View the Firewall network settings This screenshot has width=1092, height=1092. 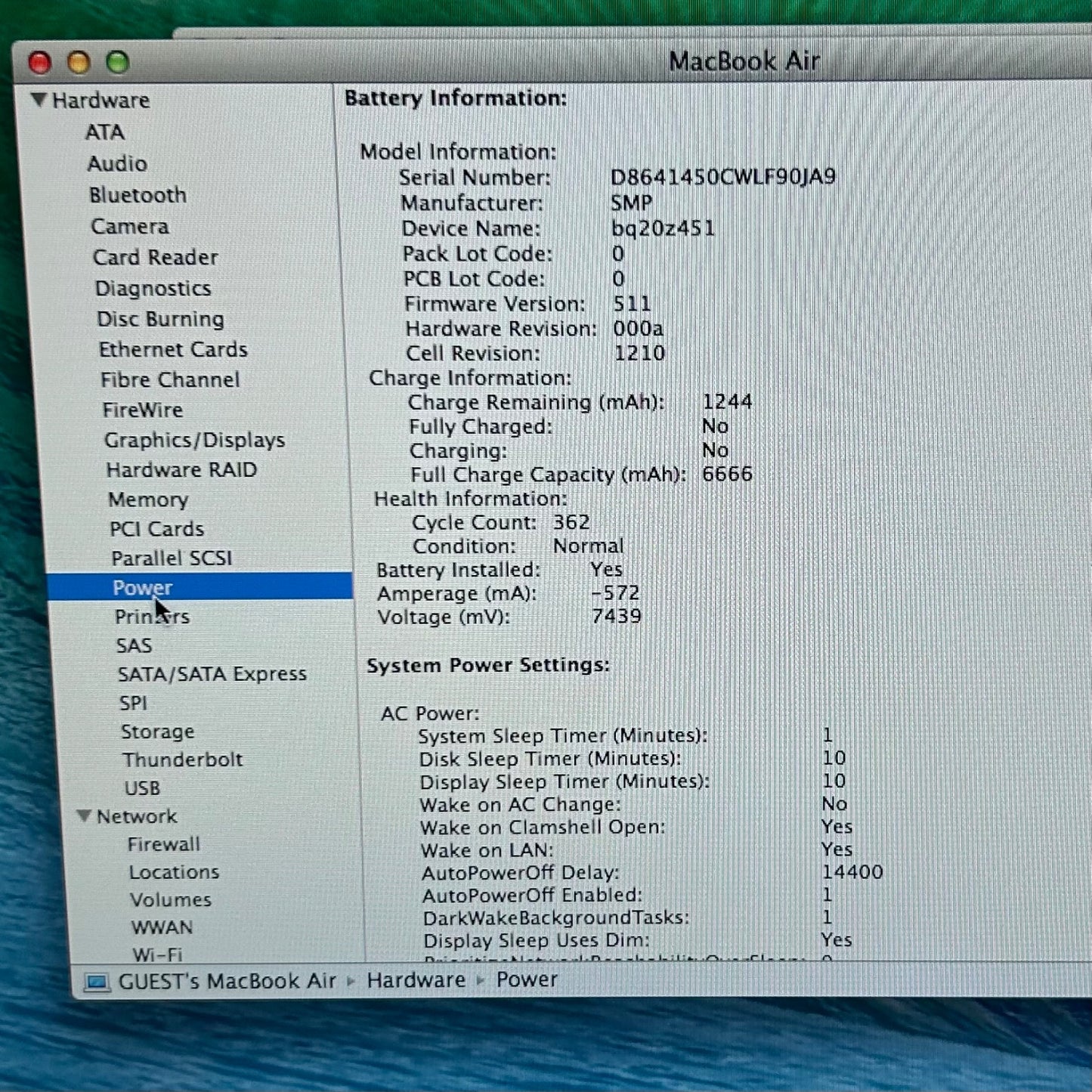click(x=163, y=844)
